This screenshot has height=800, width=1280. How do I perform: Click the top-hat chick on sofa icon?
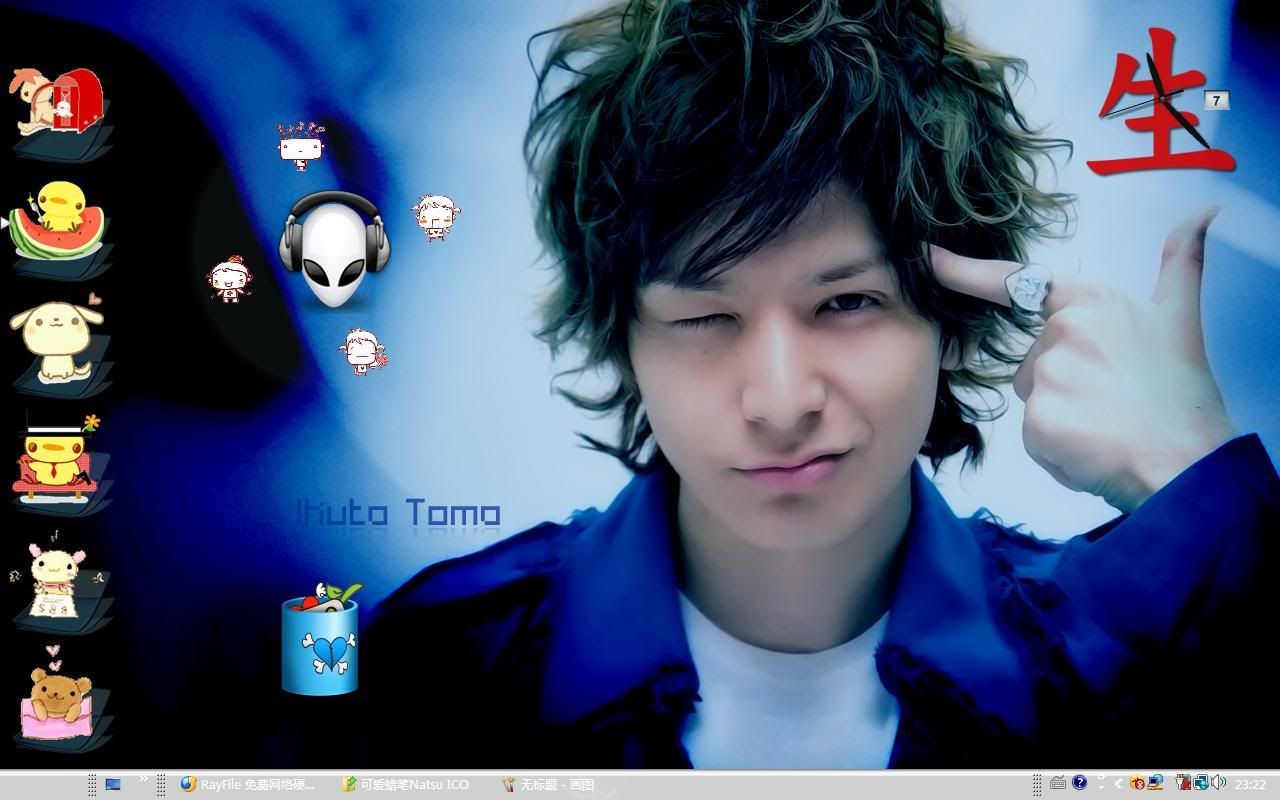[57, 458]
